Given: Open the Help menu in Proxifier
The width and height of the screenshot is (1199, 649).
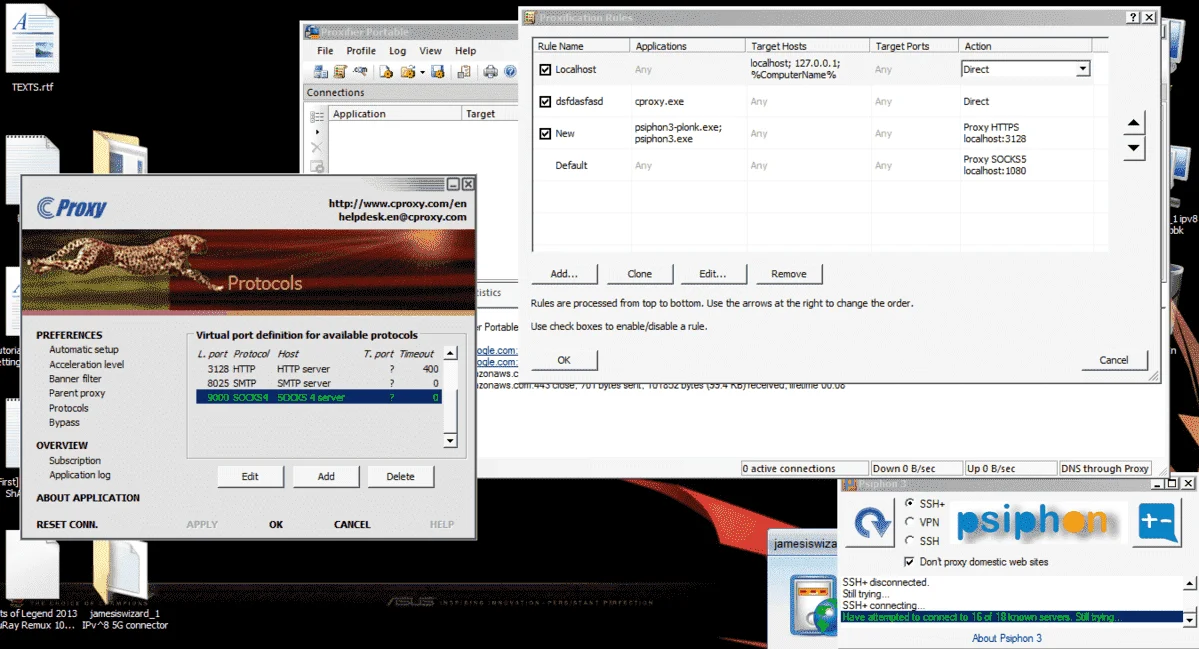Looking at the screenshot, I should point(466,50).
